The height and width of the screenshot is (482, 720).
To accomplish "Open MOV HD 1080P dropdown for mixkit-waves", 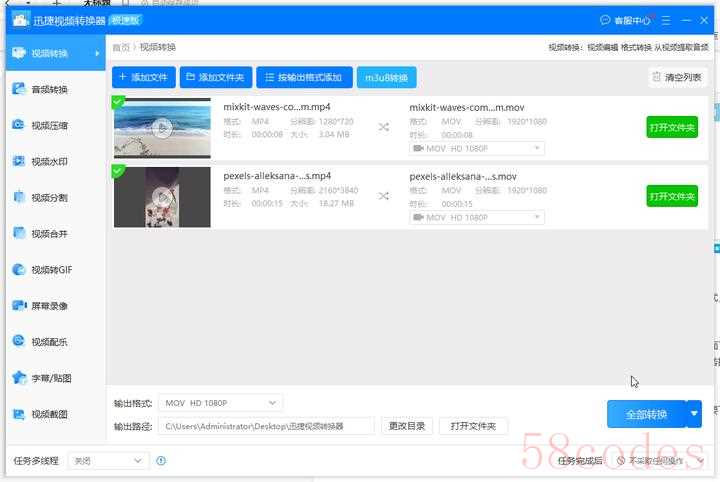I will click(477, 148).
